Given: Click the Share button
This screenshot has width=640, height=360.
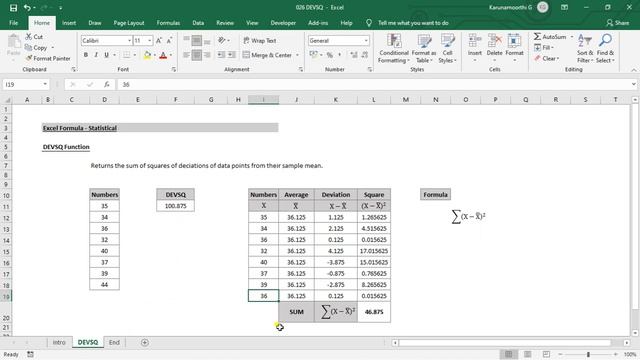Looking at the screenshot, I should point(618,23).
